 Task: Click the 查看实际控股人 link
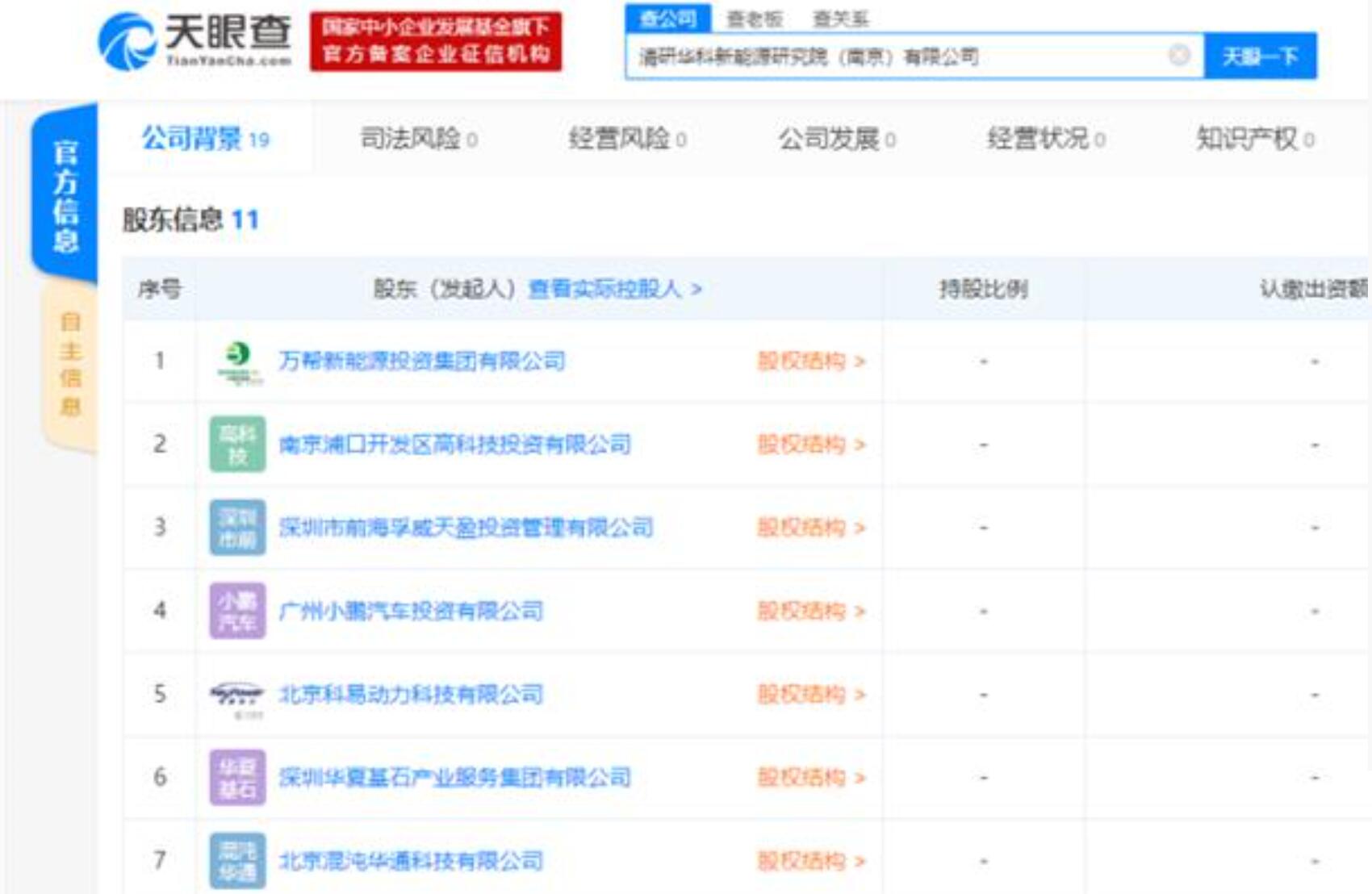(615, 289)
